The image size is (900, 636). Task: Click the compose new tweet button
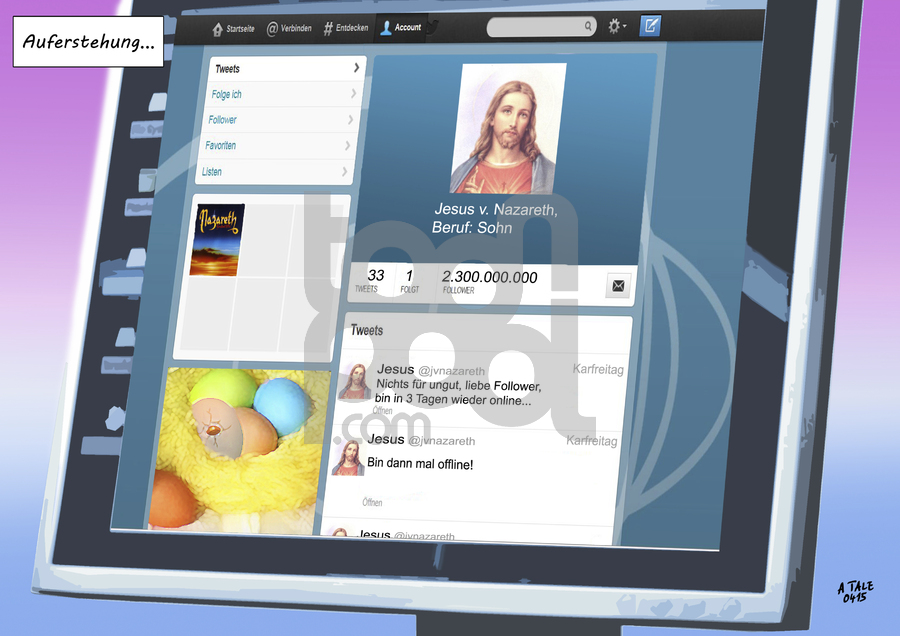[x=650, y=25]
